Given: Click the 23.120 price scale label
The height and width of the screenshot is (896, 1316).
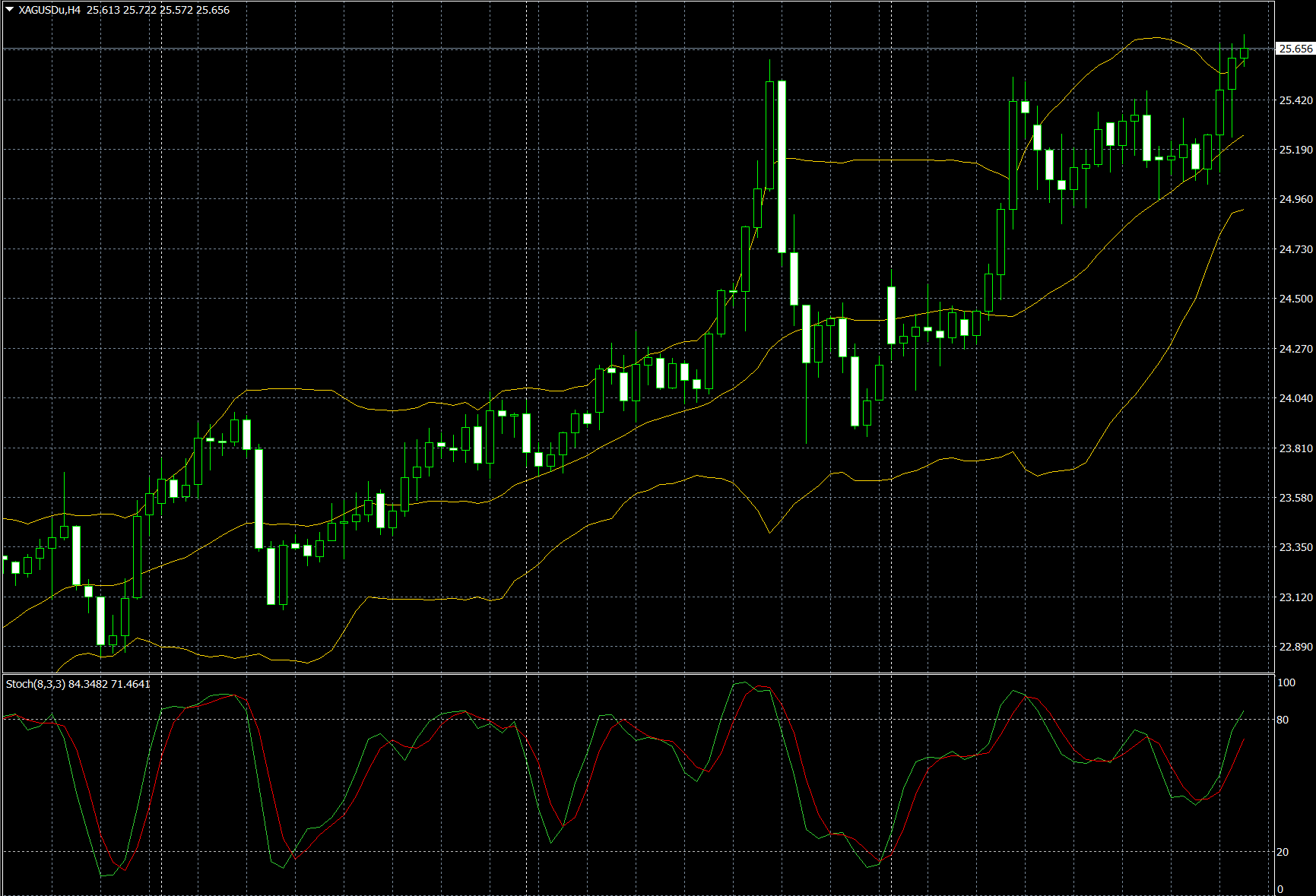Looking at the screenshot, I should pyautogui.click(x=1295, y=597).
